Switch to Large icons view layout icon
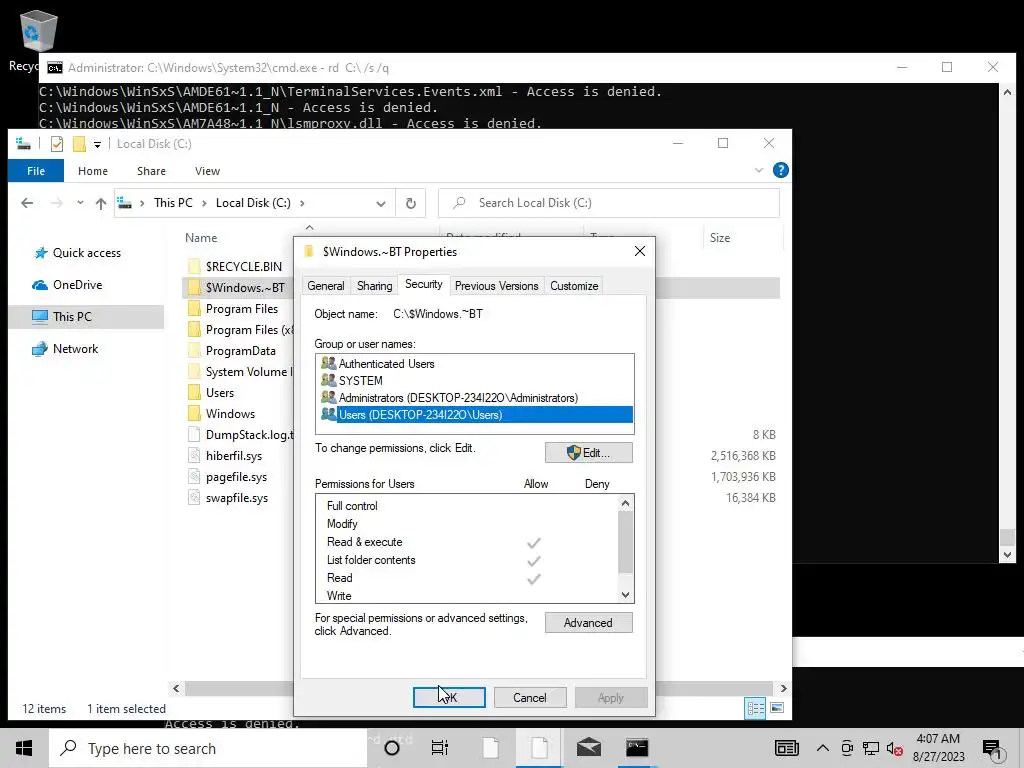Image resolution: width=1024 pixels, height=768 pixels. (x=776, y=708)
